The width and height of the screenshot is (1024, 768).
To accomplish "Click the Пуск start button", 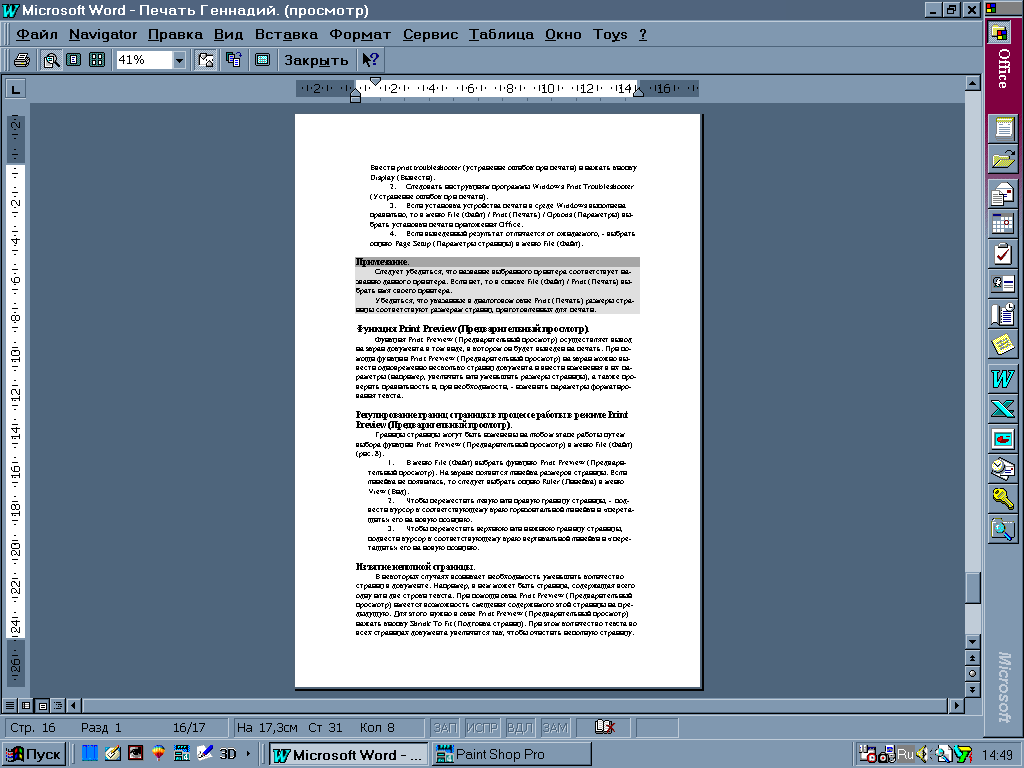I will coord(34,754).
